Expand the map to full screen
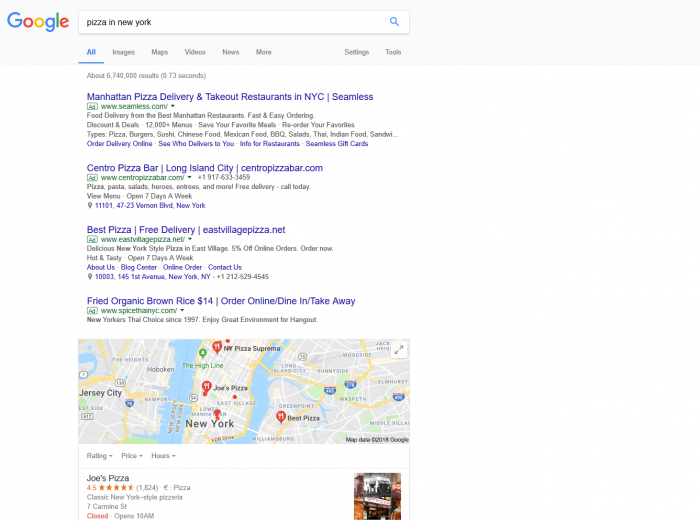This screenshot has width=700, height=521. tap(399, 350)
